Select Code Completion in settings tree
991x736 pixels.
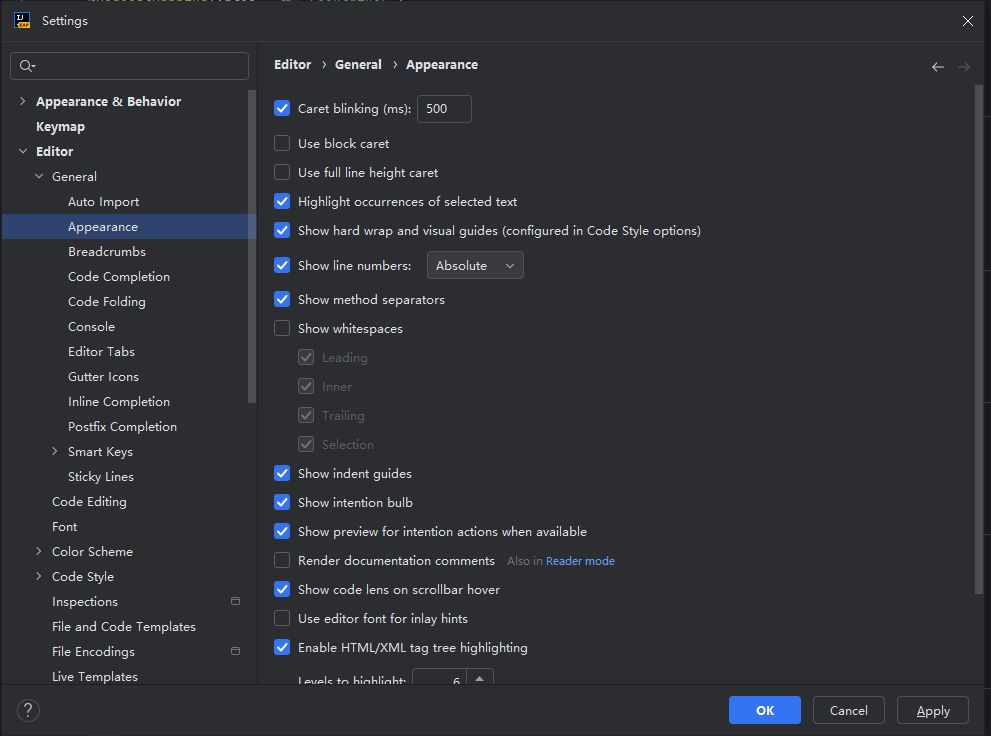point(119,277)
